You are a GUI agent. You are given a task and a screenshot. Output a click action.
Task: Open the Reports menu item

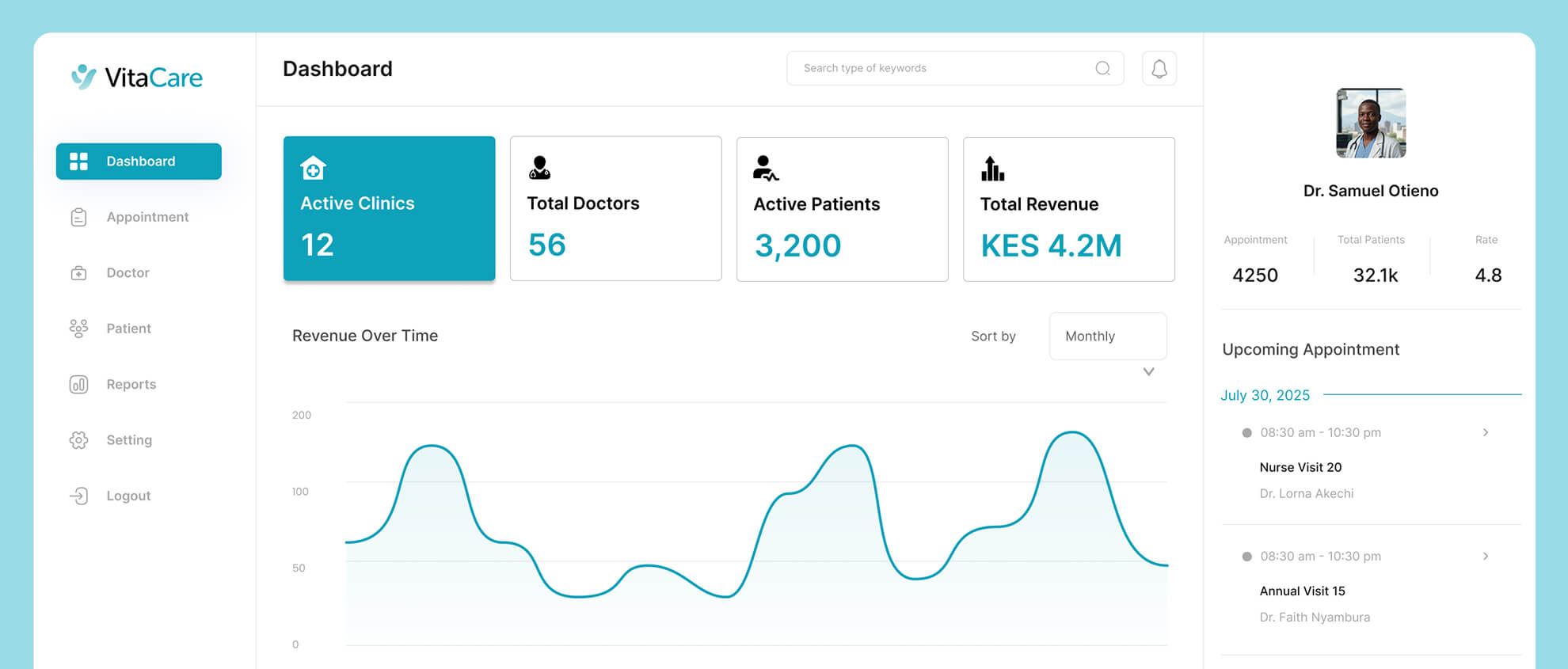point(131,385)
